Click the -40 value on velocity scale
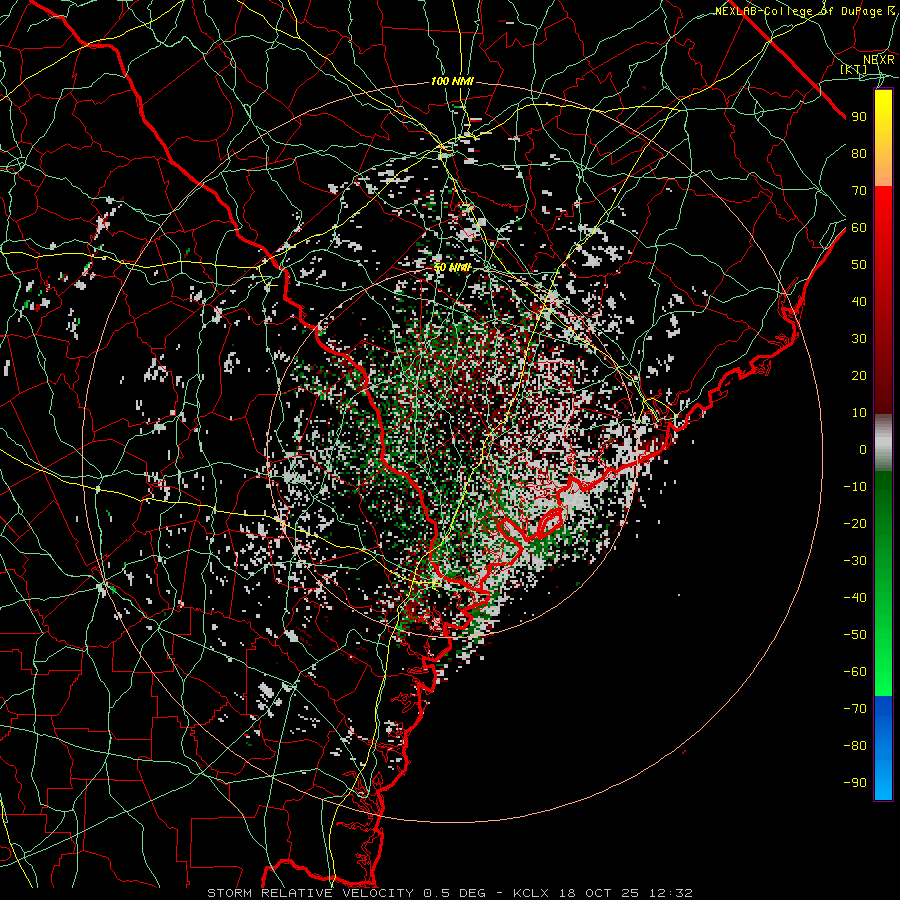The width and height of the screenshot is (900, 900). [x=855, y=598]
